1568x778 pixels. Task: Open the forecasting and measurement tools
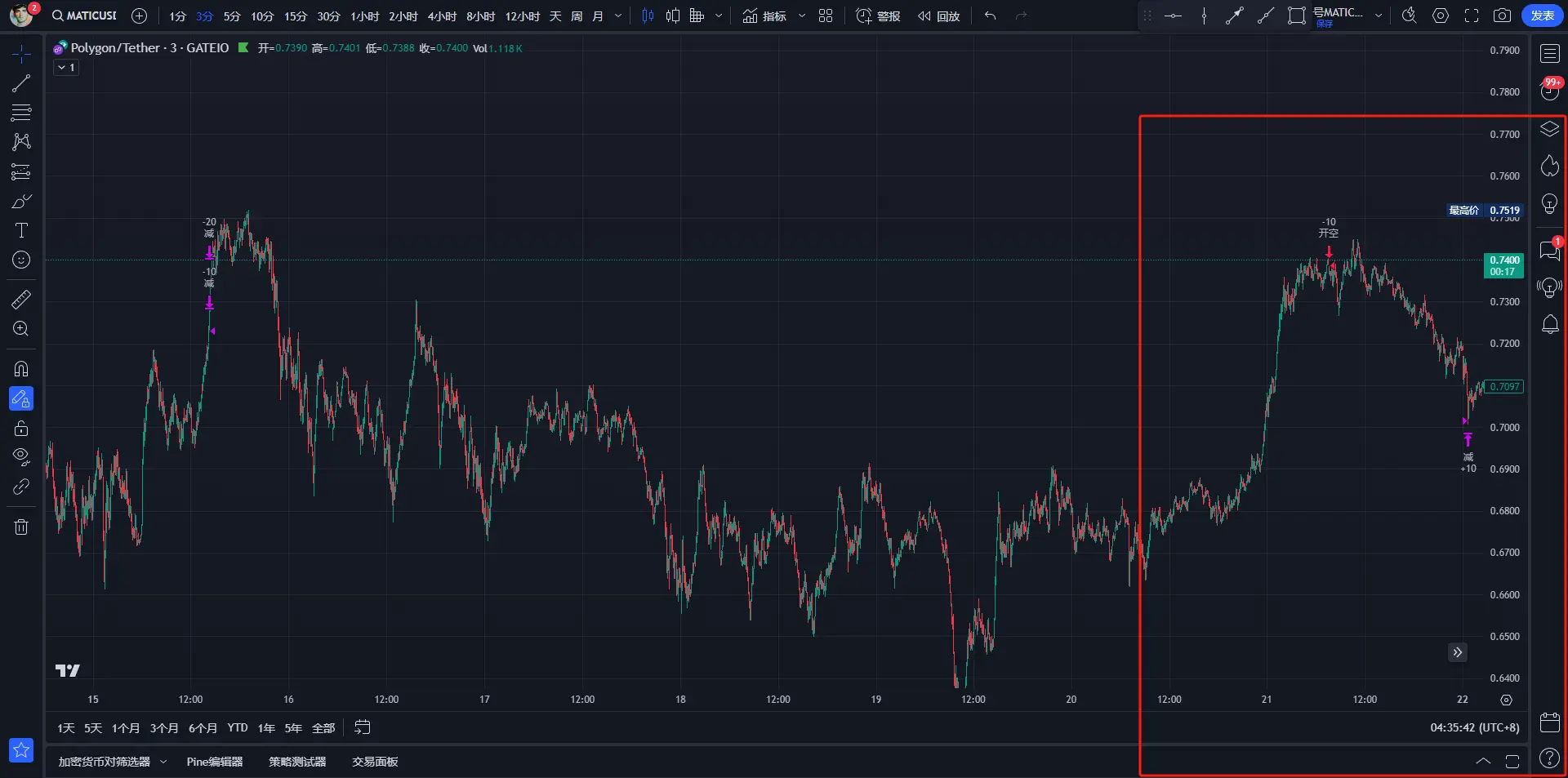[x=21, y=171]
